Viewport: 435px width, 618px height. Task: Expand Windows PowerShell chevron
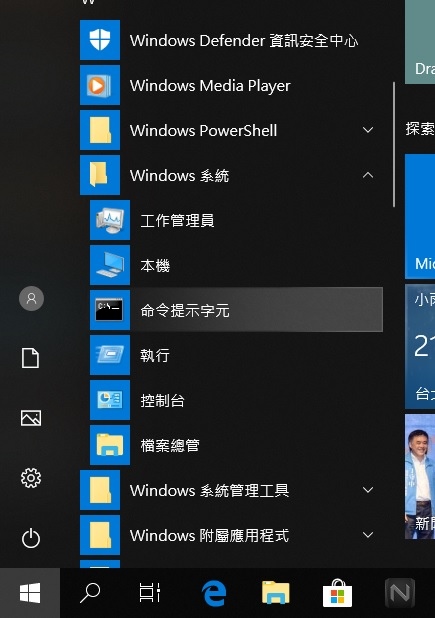coord(368,130)
